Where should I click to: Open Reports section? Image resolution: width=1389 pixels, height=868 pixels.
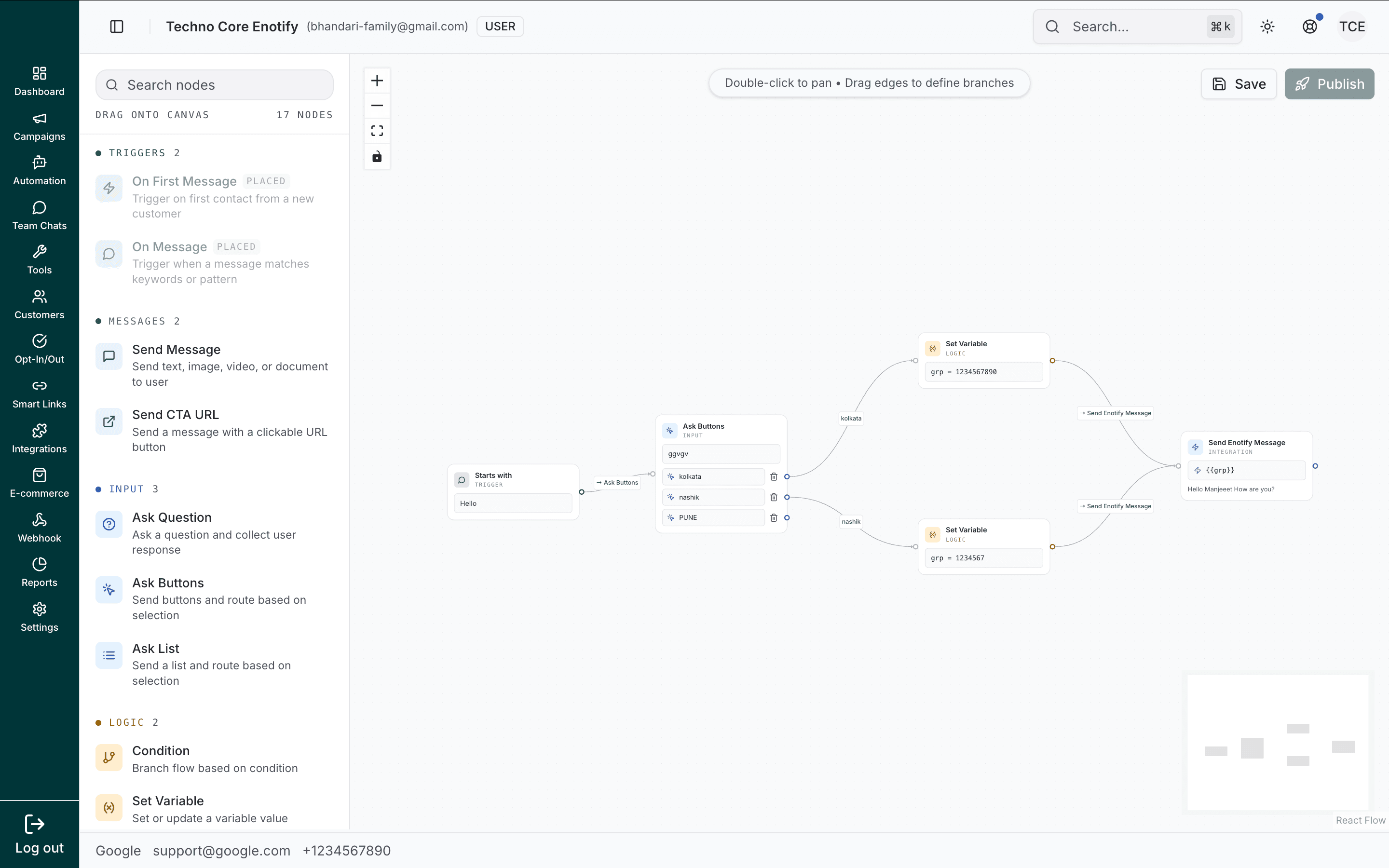[x=40, y=572]
